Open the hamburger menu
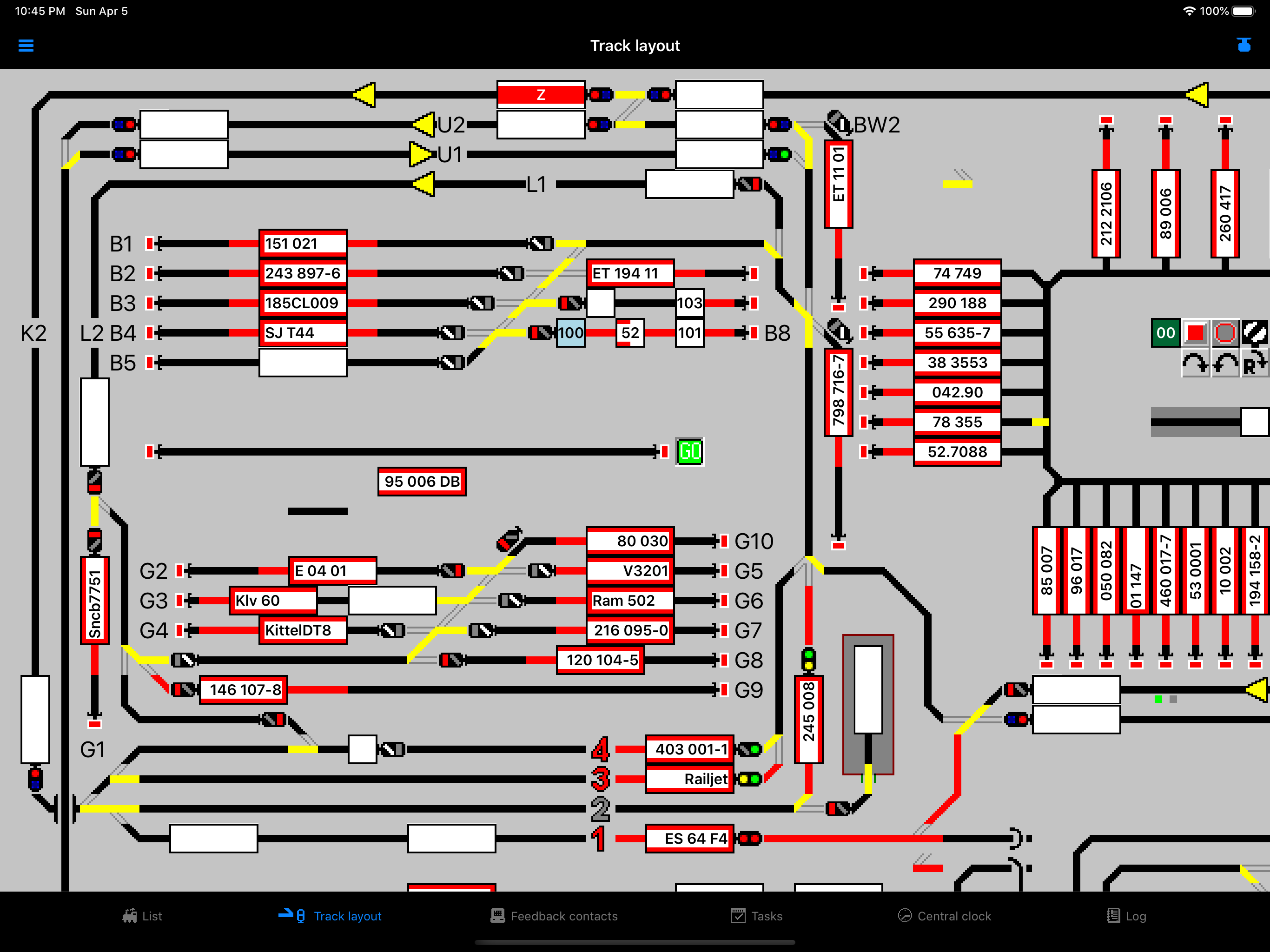The image size is (1270, 952). 26,46
